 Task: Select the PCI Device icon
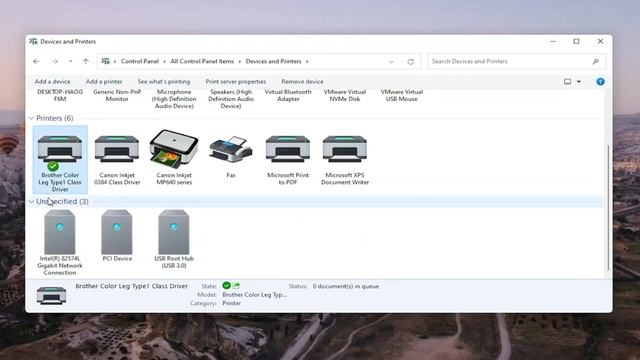117,236
